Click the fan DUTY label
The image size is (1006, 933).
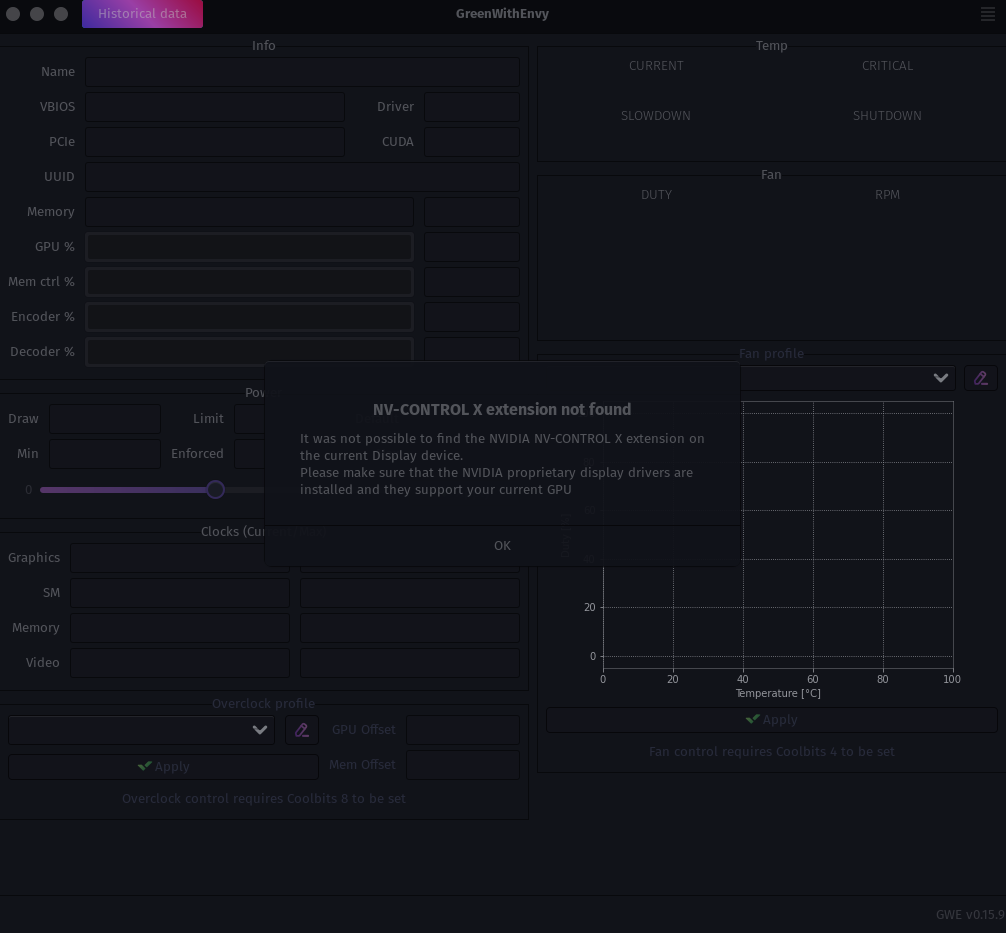point(656,195)
